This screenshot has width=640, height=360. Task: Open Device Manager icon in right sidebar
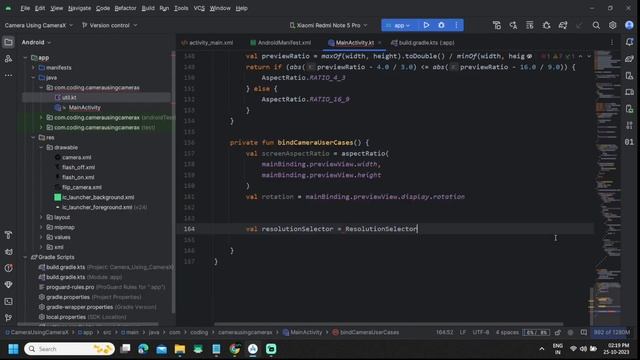(x=629, y=76)
